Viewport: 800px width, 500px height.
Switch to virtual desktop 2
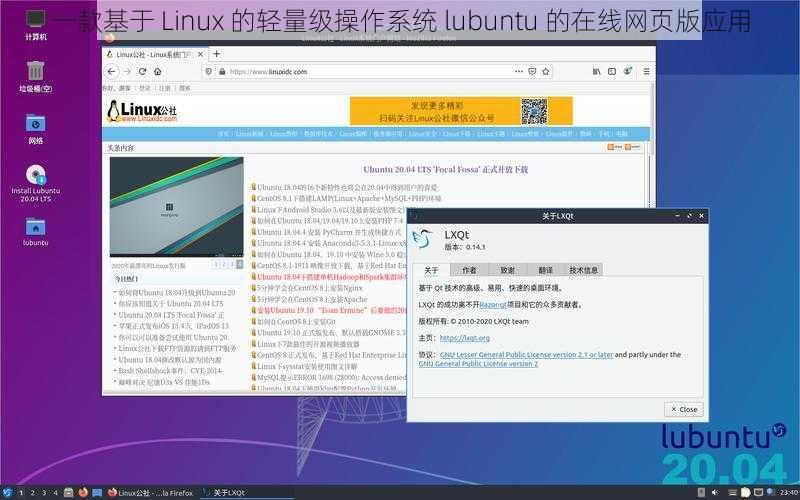(x=33, y=493)
